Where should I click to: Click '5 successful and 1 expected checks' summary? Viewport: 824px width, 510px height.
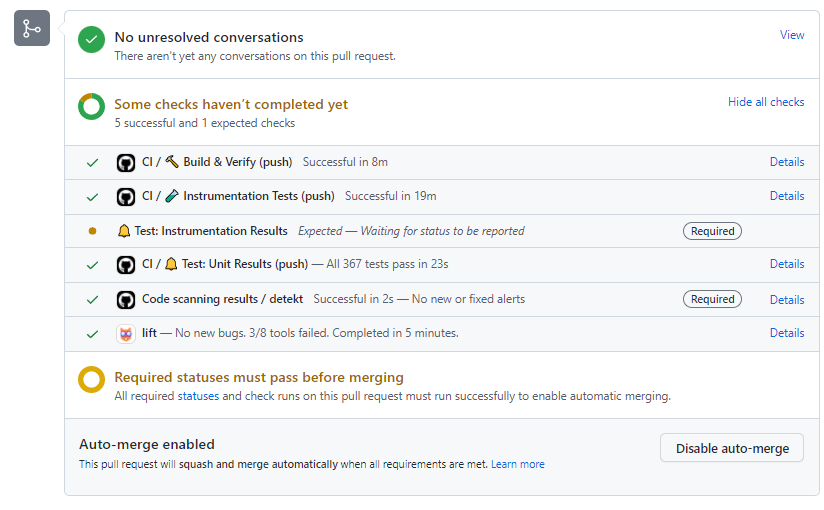pyautogui.click(x=204, y=123)
